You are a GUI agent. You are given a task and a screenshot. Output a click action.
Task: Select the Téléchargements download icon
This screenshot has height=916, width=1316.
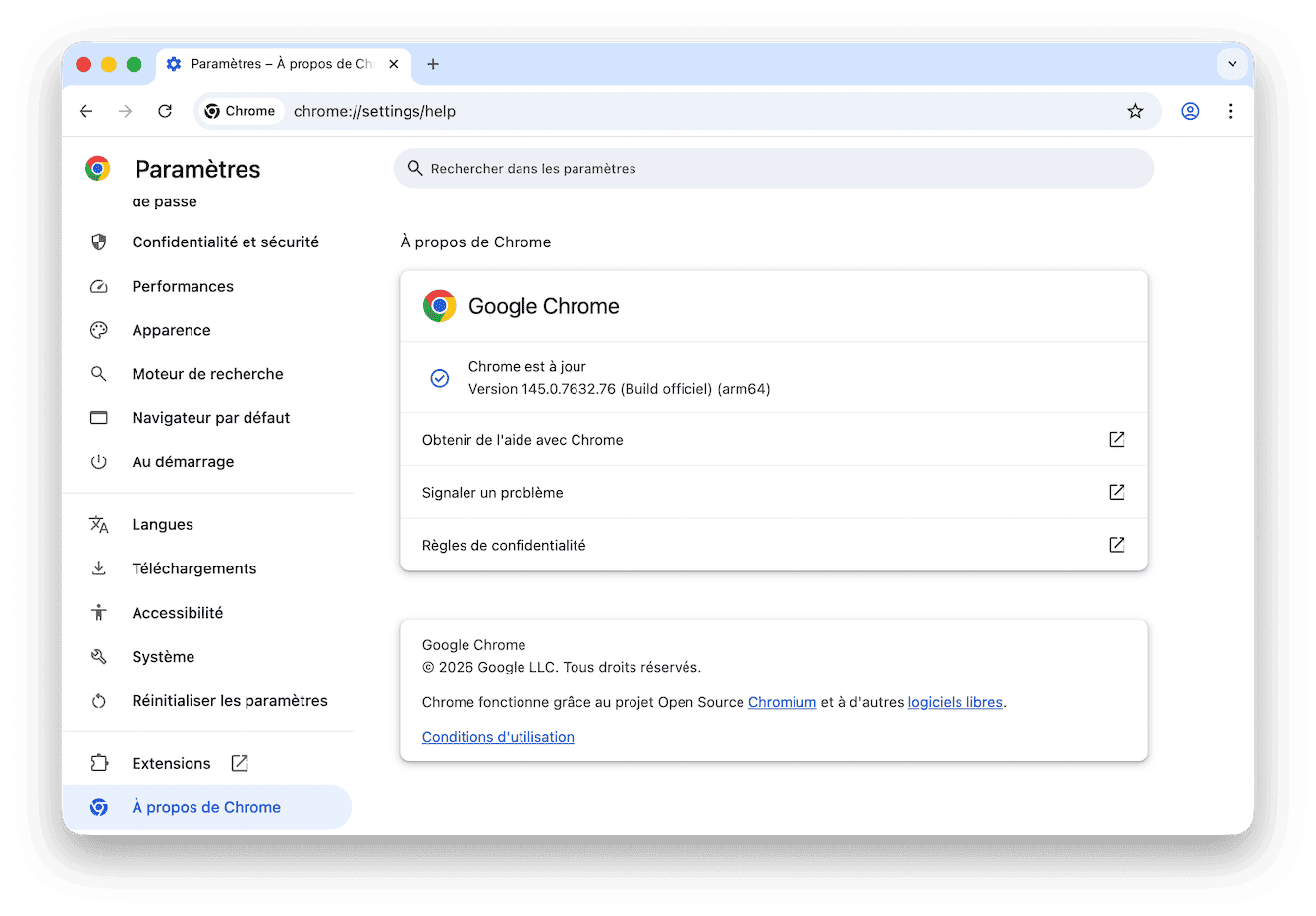tap(99, 568)
